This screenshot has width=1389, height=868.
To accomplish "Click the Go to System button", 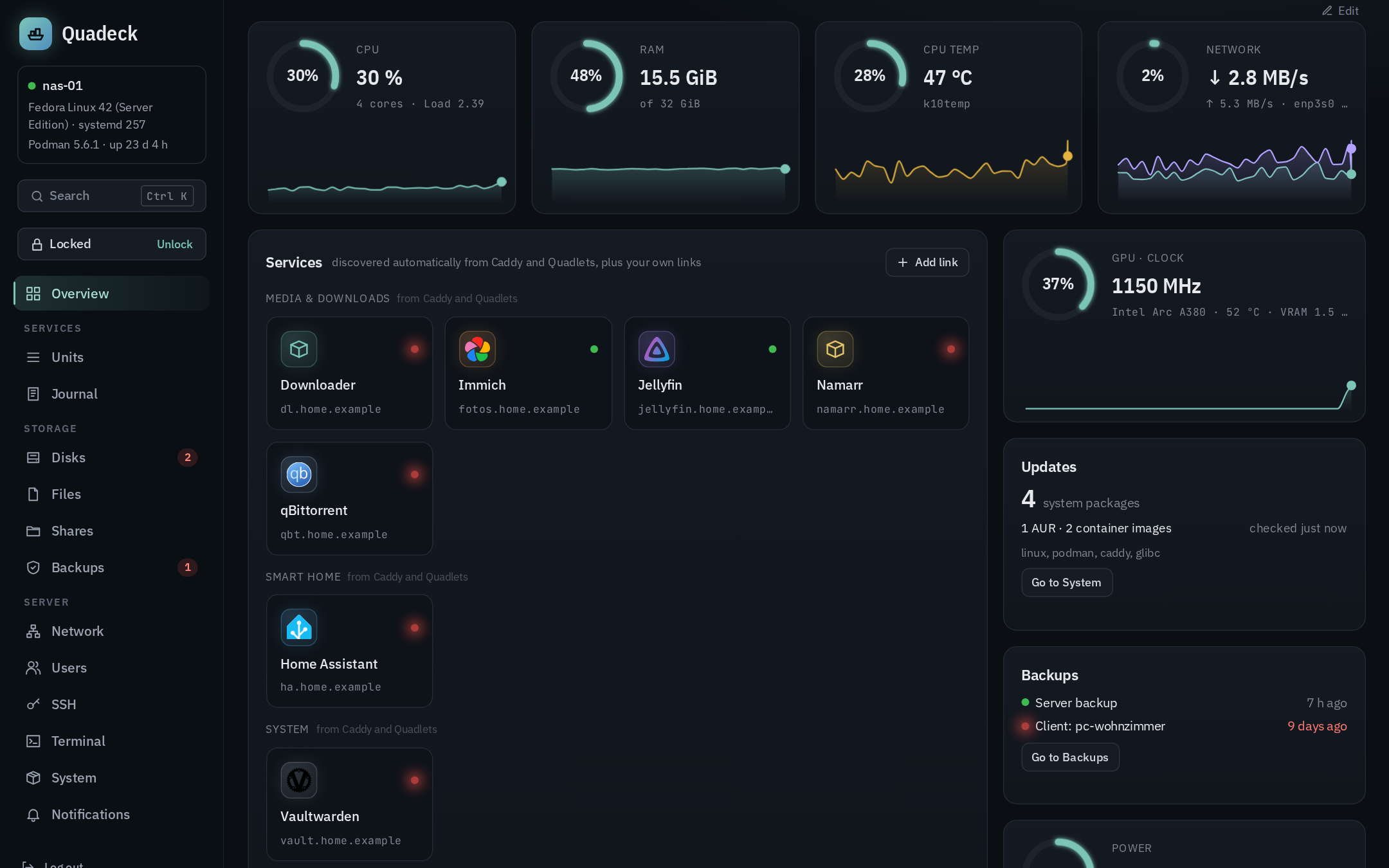I will [x=1066, y=583].
